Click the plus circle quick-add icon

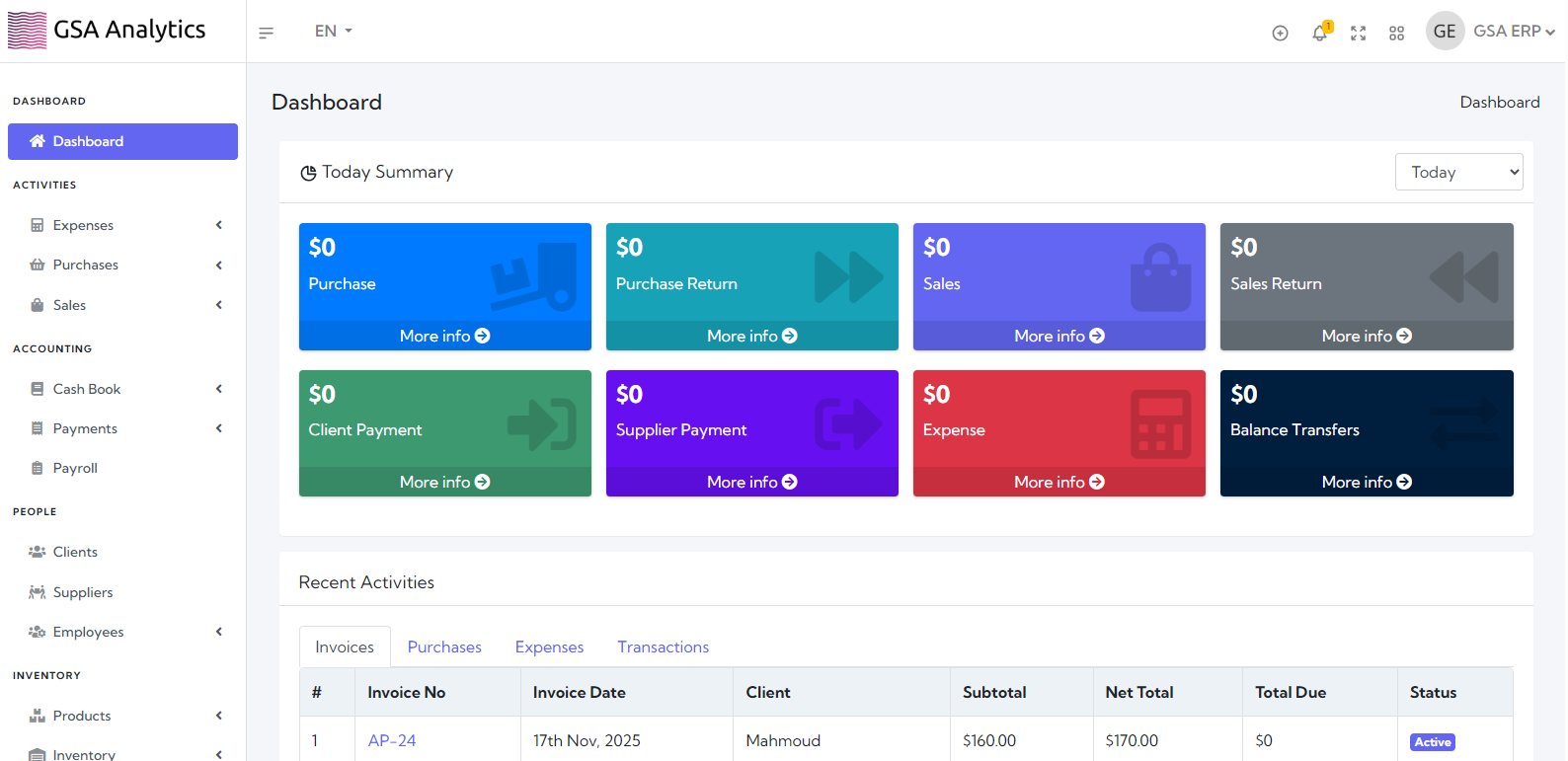click(1280, 33)
